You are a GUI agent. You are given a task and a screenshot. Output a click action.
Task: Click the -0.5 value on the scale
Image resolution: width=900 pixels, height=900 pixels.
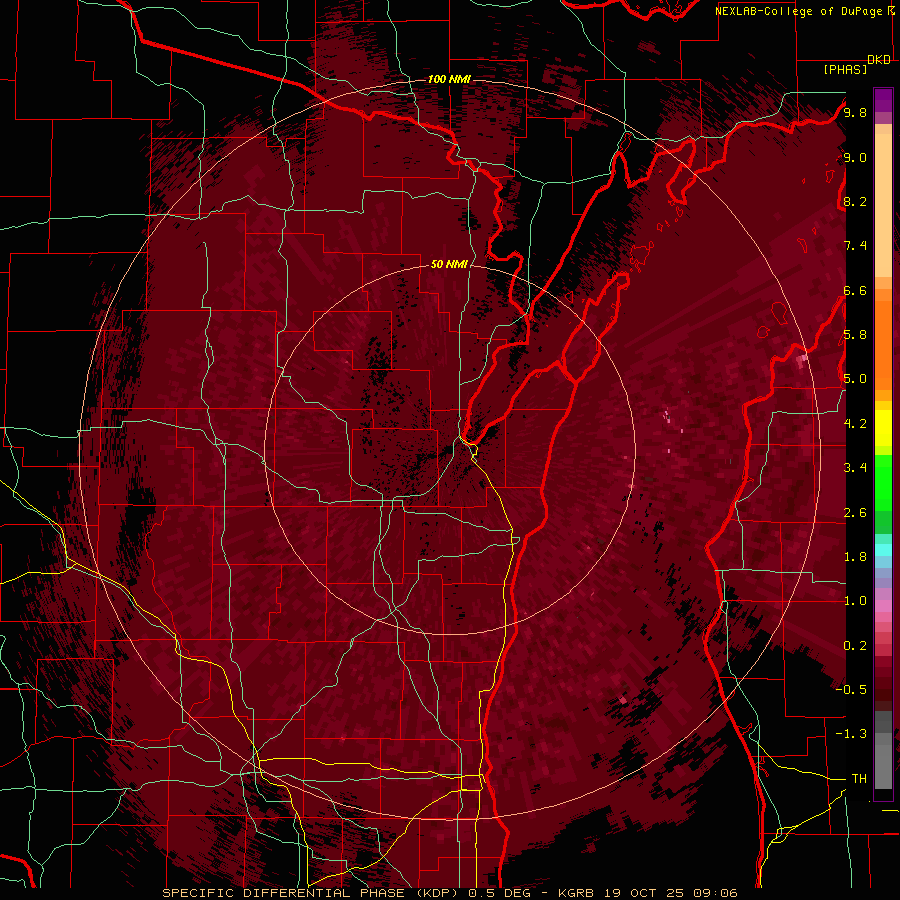click(851, 690)
